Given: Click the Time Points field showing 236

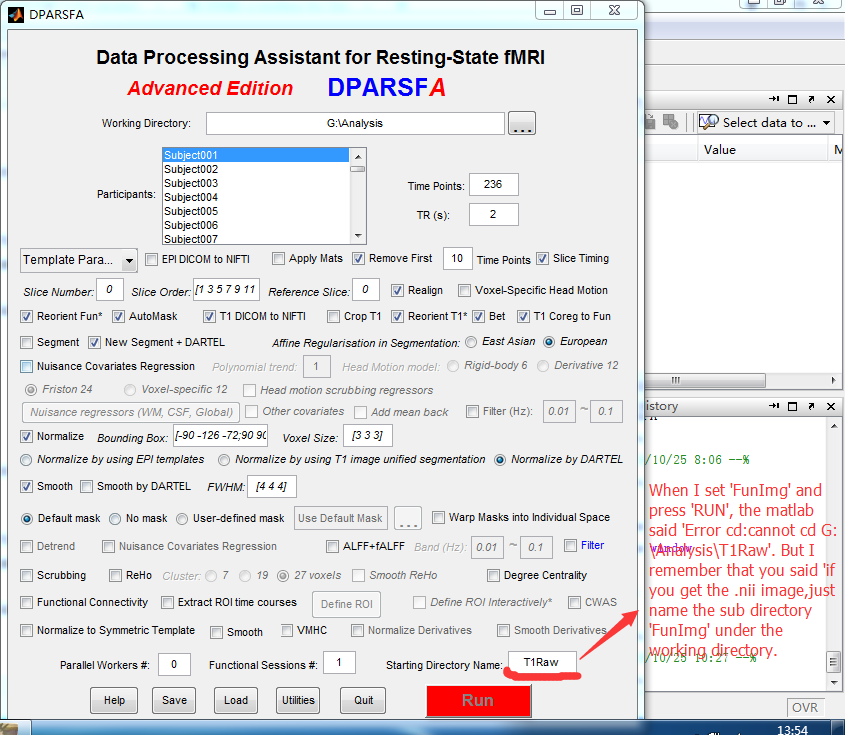Looking at the screenshot, I should point(494,184).
